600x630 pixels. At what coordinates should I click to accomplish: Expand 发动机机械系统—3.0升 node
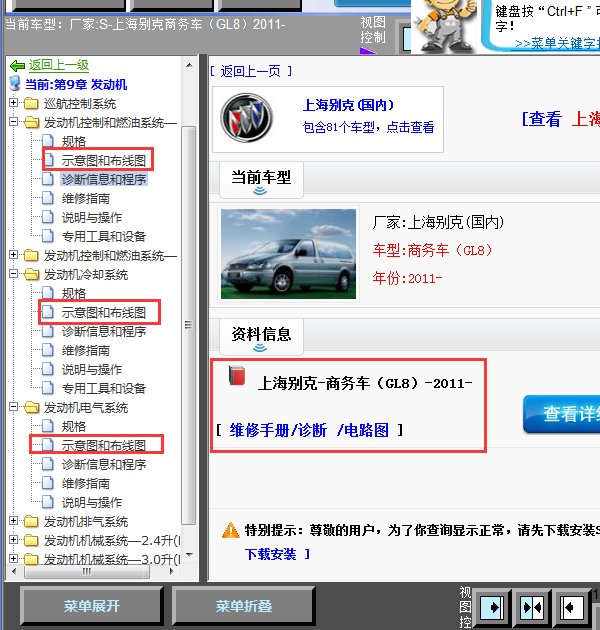point(13,558)
